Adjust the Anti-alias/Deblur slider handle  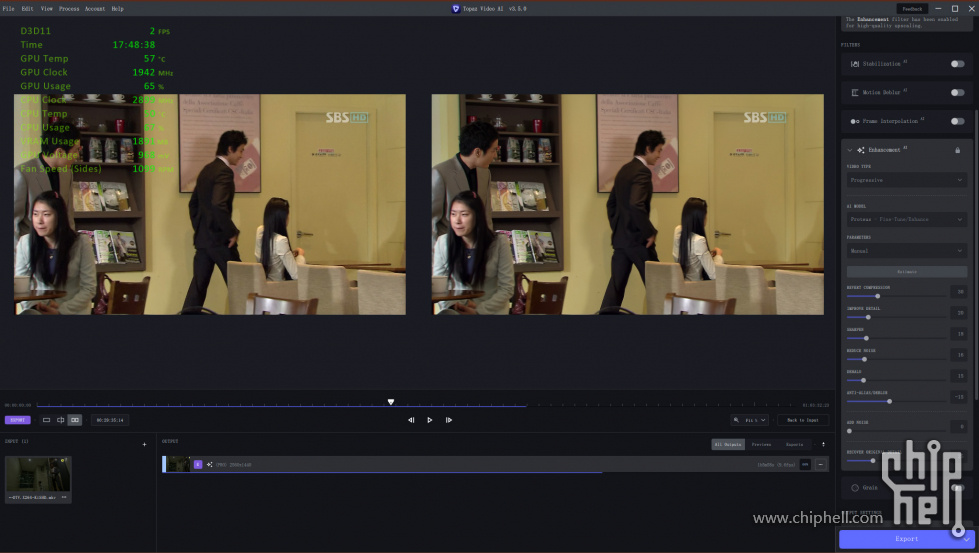[x=889, y=401]
